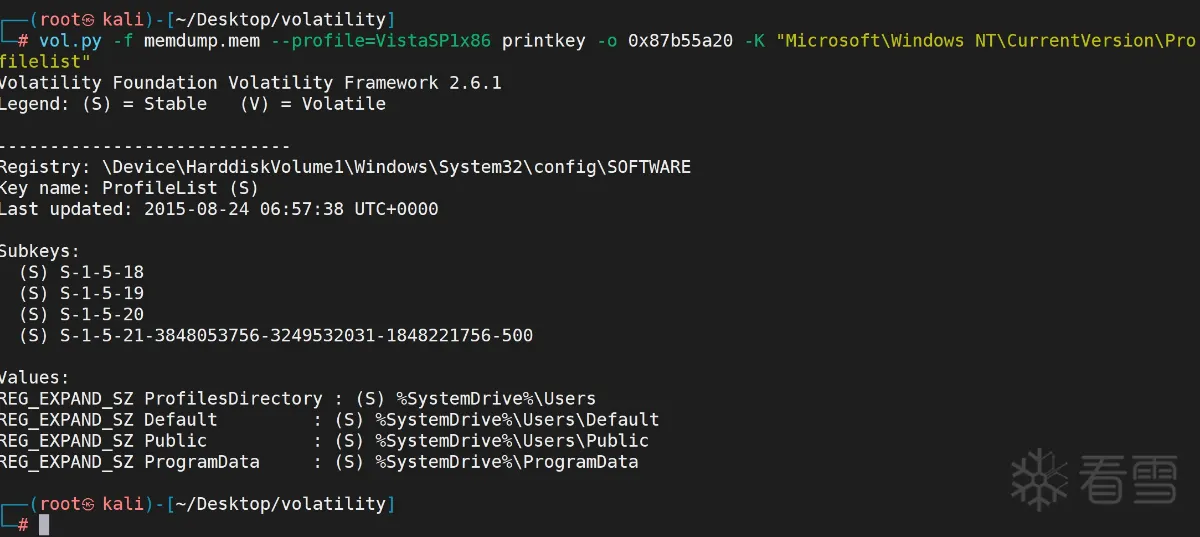This screenshot has width=1200, height=537.
Task: Click the skull symbol in the bottom prompt
Action: pyautogui.click(x=88, y=504)
